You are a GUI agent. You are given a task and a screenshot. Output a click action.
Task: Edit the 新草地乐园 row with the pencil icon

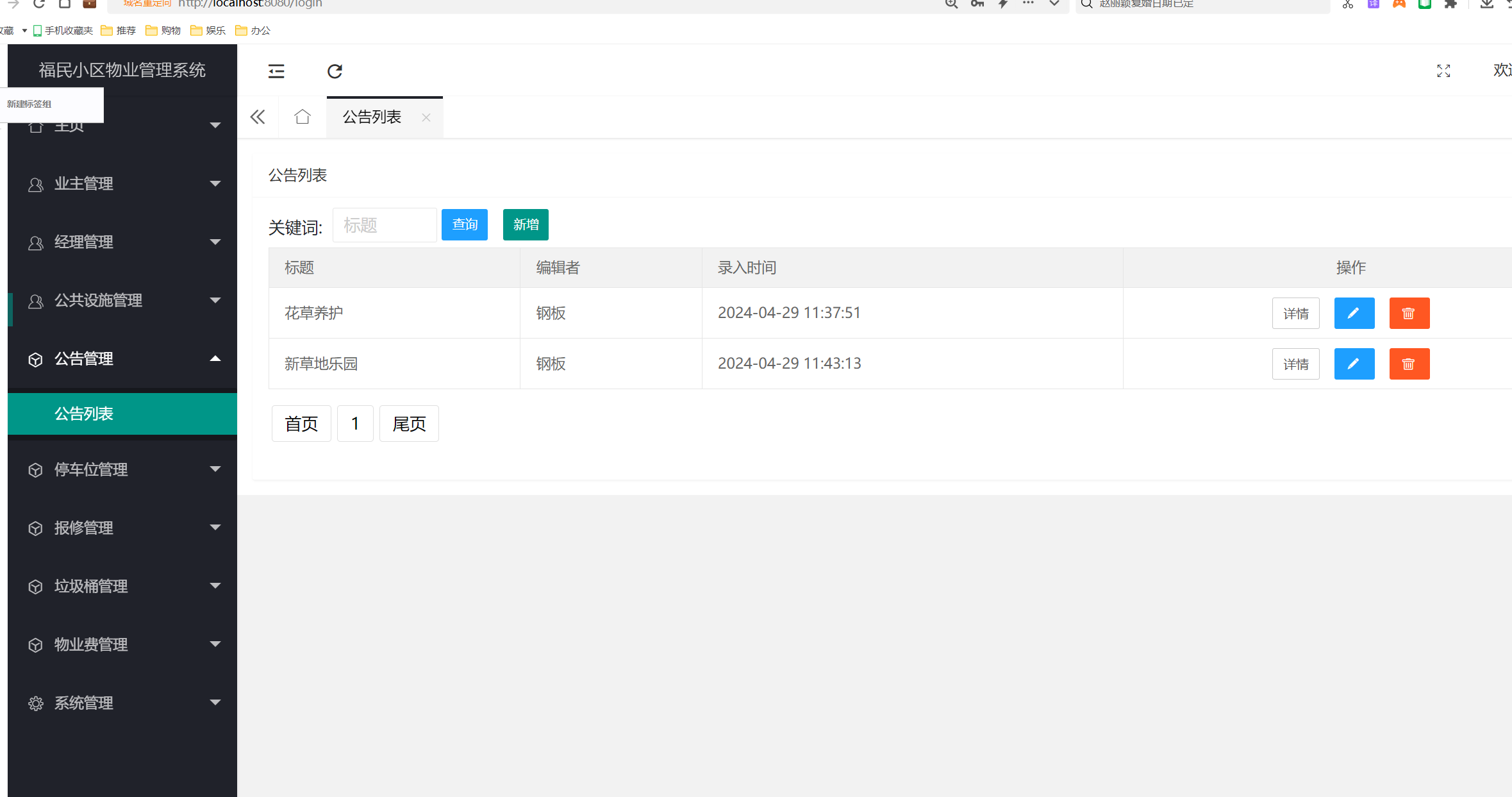point(1354,364)
